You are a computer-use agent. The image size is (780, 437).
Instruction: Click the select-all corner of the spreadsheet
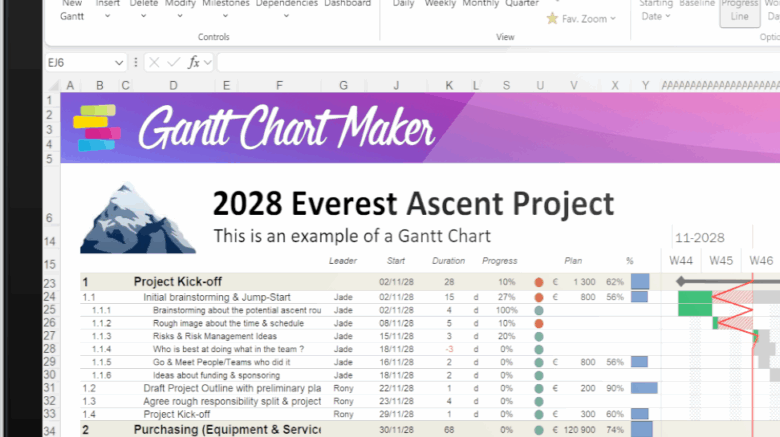coord(52,86)
